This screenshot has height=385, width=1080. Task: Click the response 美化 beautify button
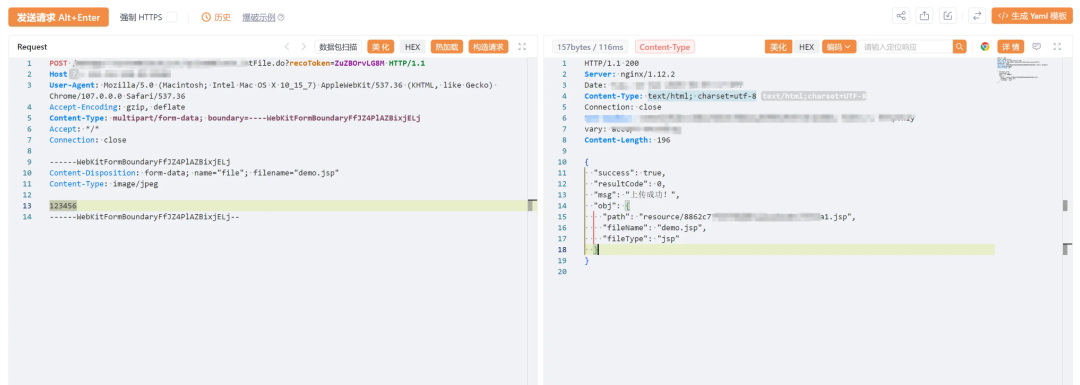(778, 47)
